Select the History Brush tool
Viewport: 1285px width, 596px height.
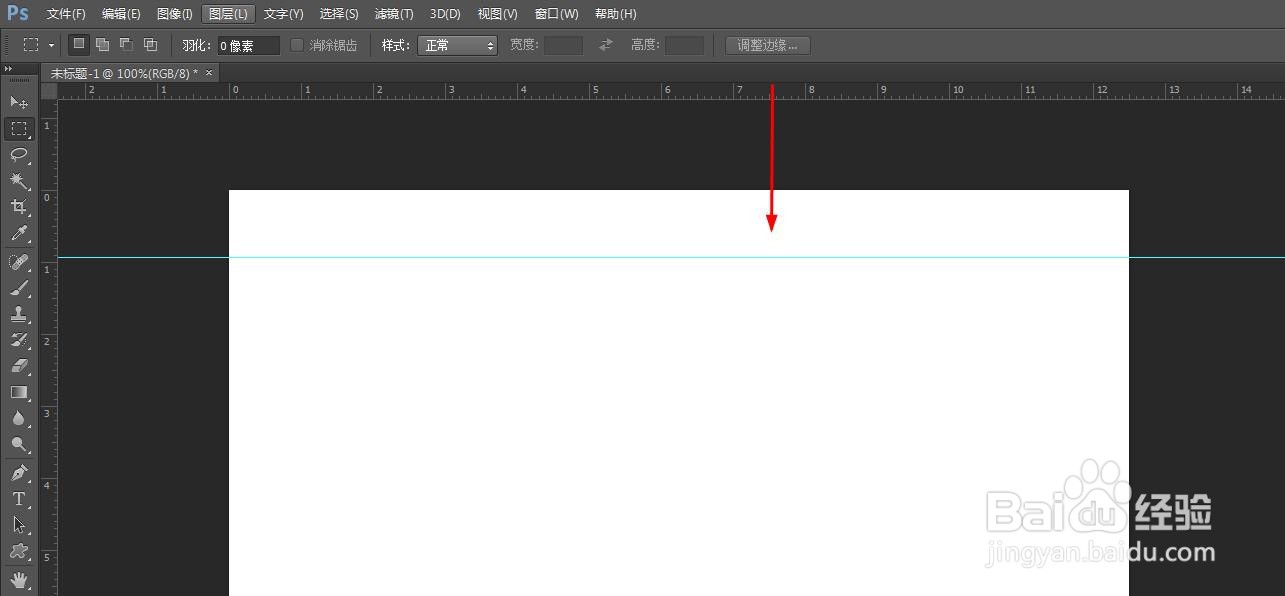pos(19,340)
